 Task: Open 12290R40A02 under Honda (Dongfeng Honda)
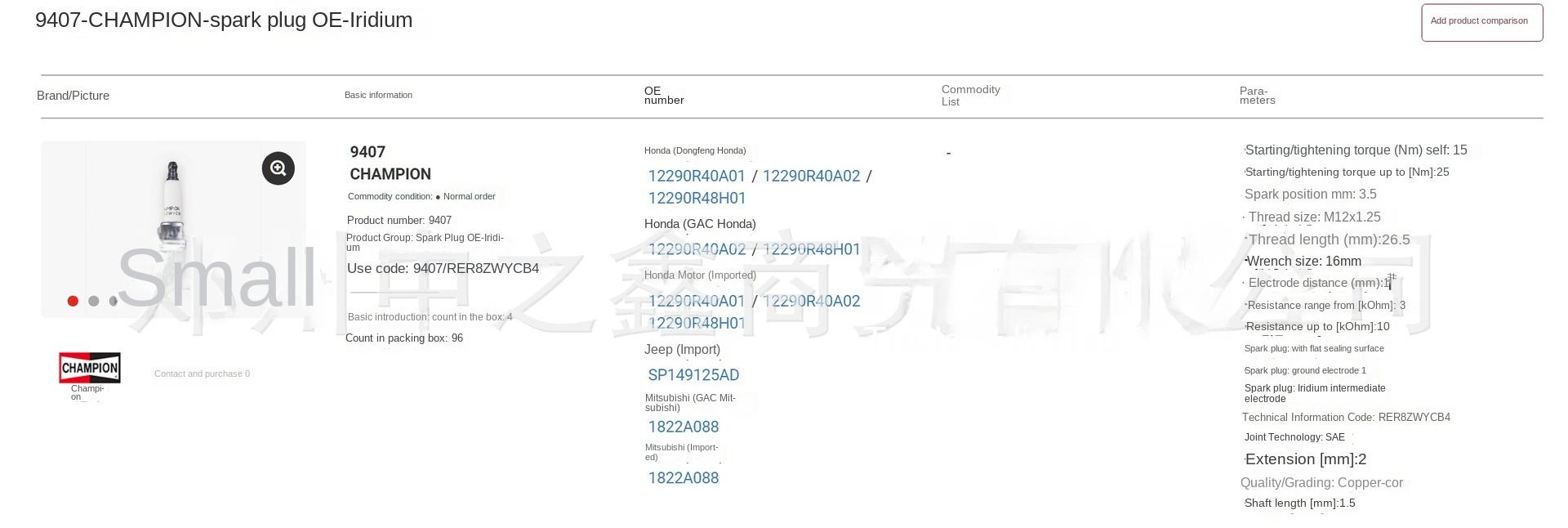point(811,177)
